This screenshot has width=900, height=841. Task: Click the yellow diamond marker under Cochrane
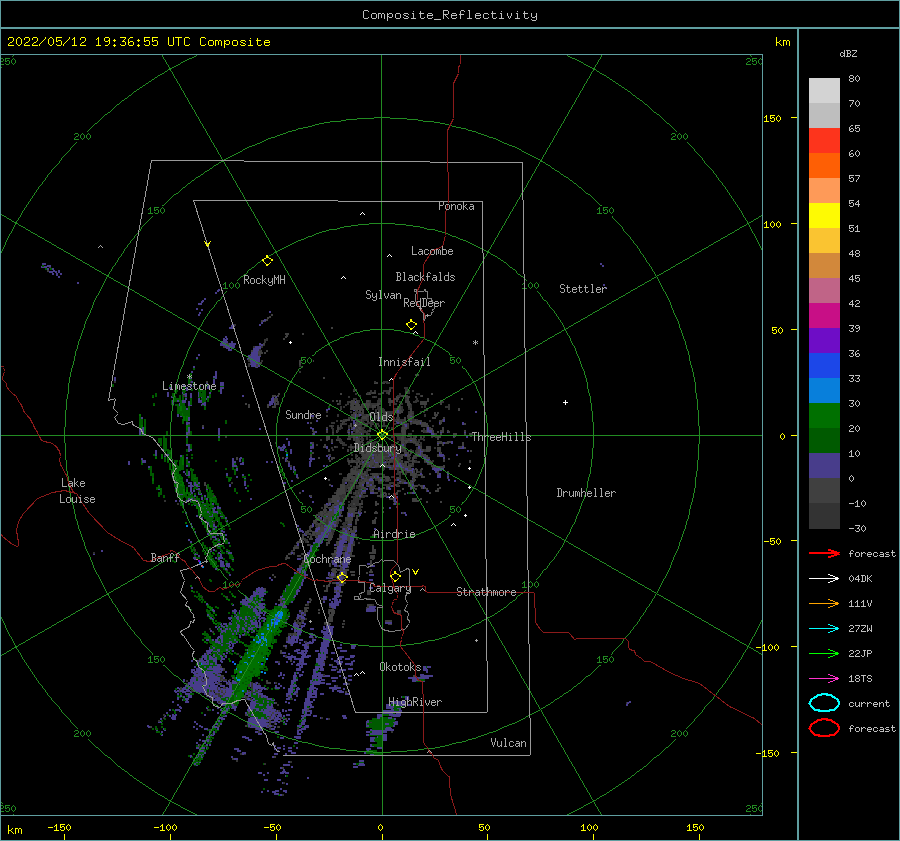point(342,577)
